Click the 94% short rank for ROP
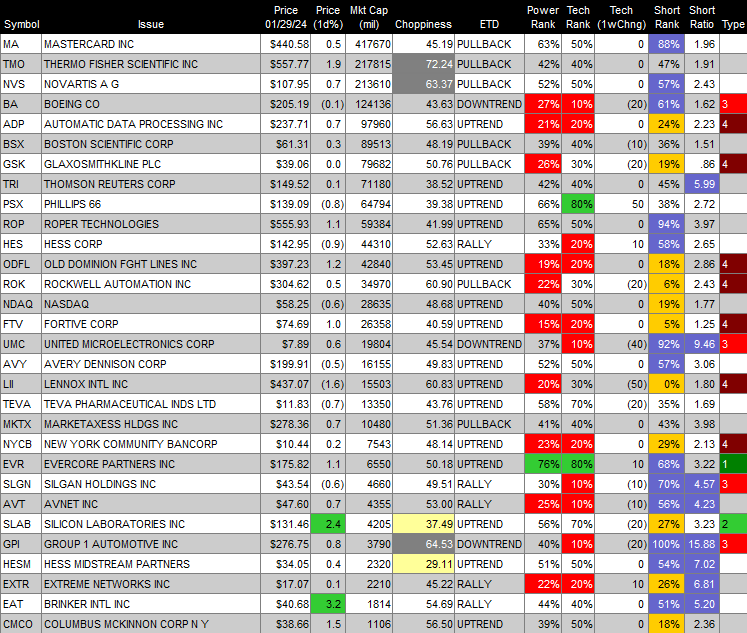The width and height of the screenshot is (747, 633). [666, 224]
